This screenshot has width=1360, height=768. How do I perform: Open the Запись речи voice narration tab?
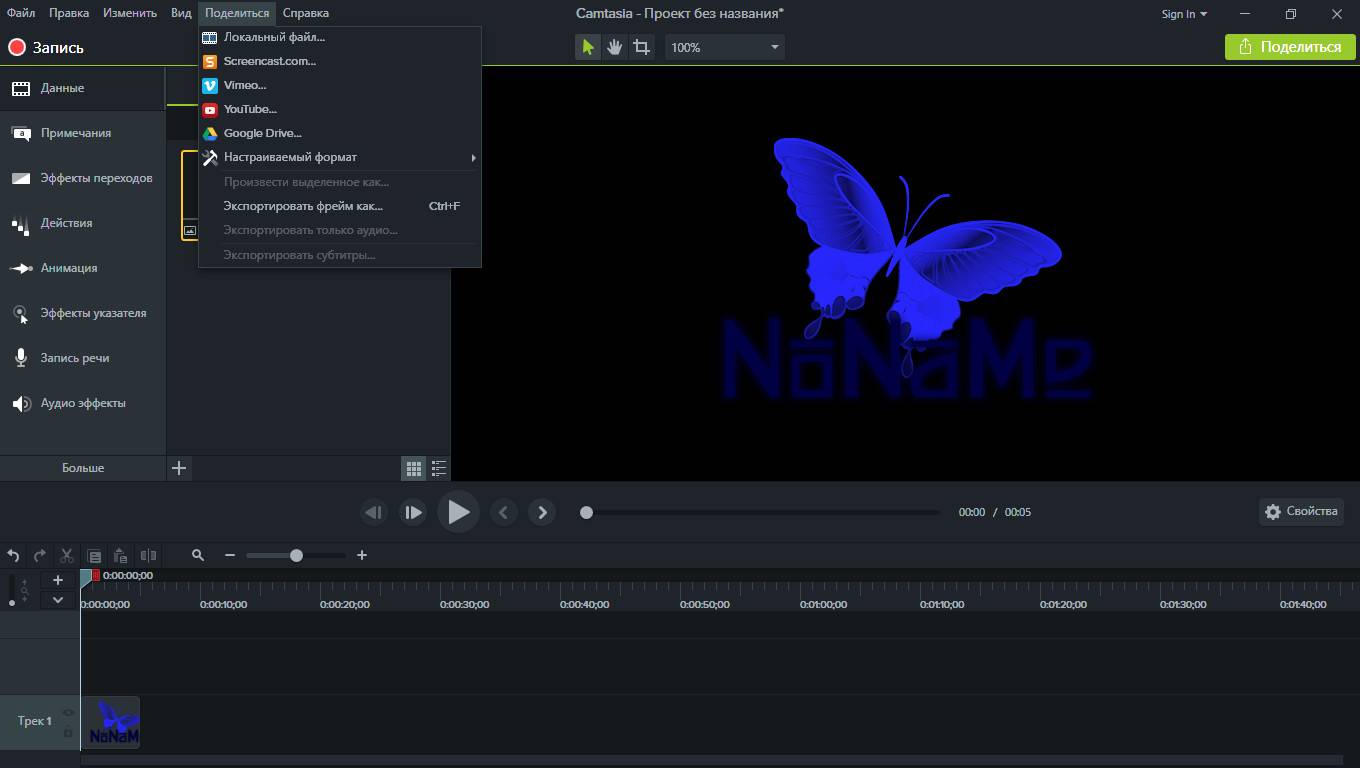coord(82,358)
